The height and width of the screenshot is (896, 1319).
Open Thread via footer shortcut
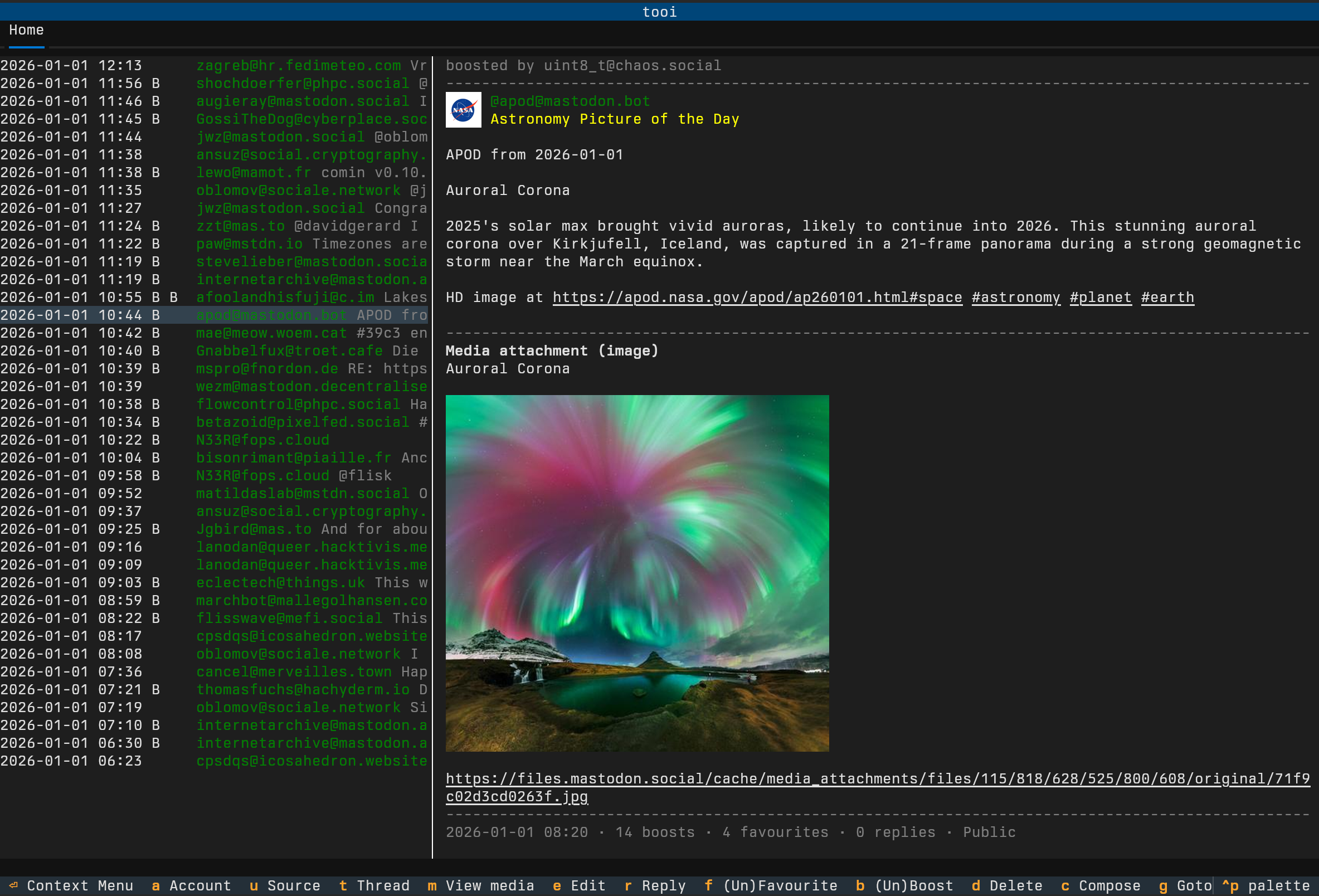pyautogui.click(x=374, y=885)
